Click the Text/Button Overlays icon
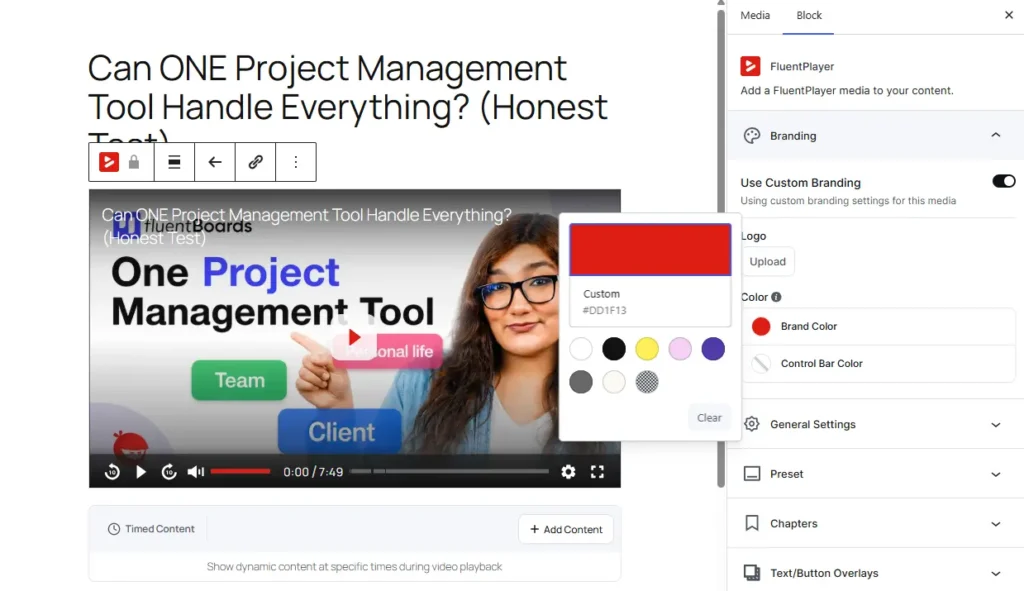1024x591 pixels. (x=752, y=573)
